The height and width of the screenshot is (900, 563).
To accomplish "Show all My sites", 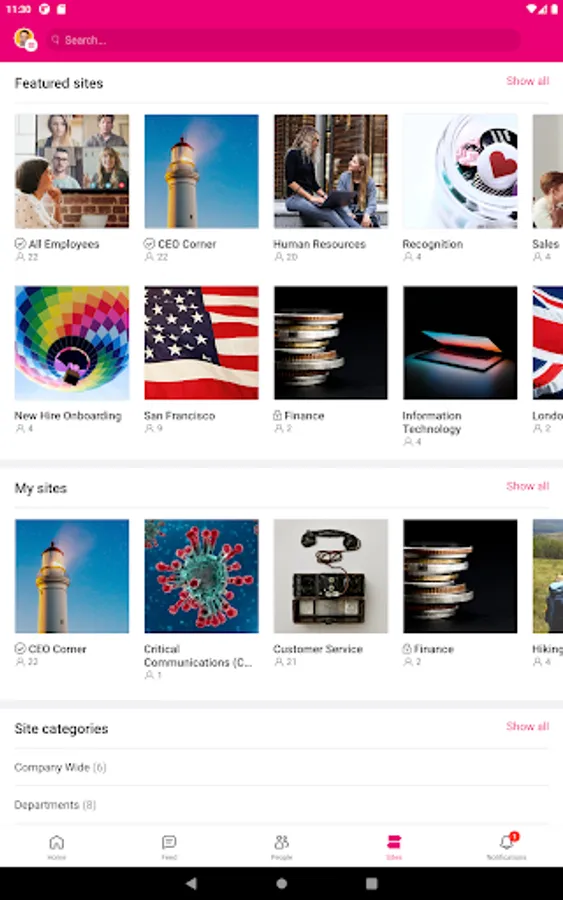I will click(x=527, y=486).
